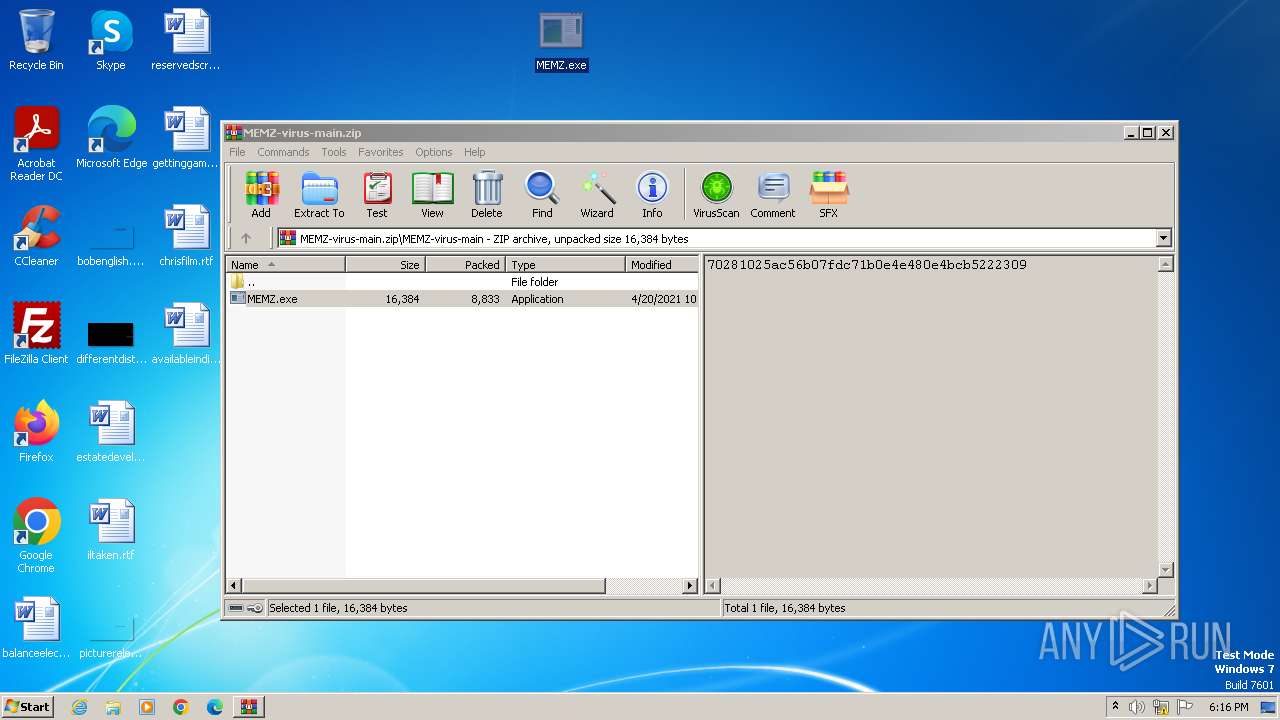Launch FileZilla Client shortcut
Screen dimensions: 1280x720
coord(36,334)
